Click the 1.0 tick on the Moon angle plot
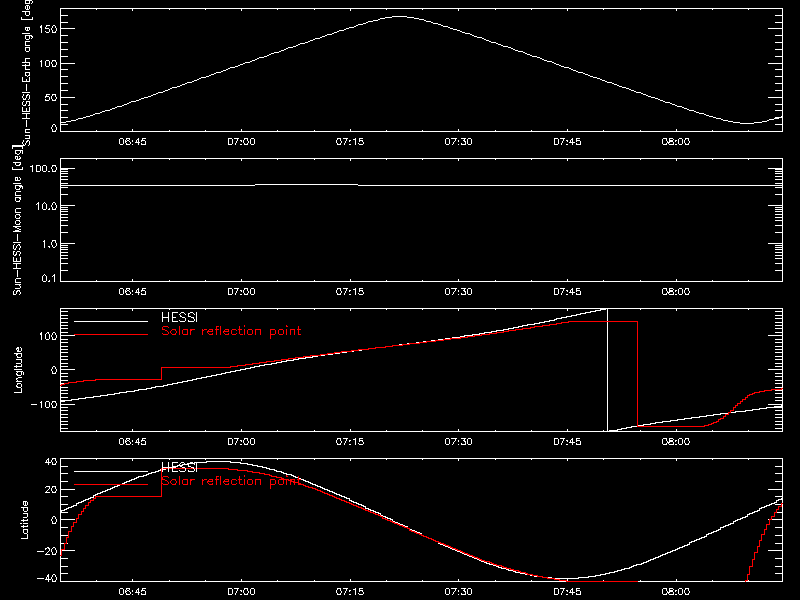This screenshot has height=600, width=800. (49, 244)
